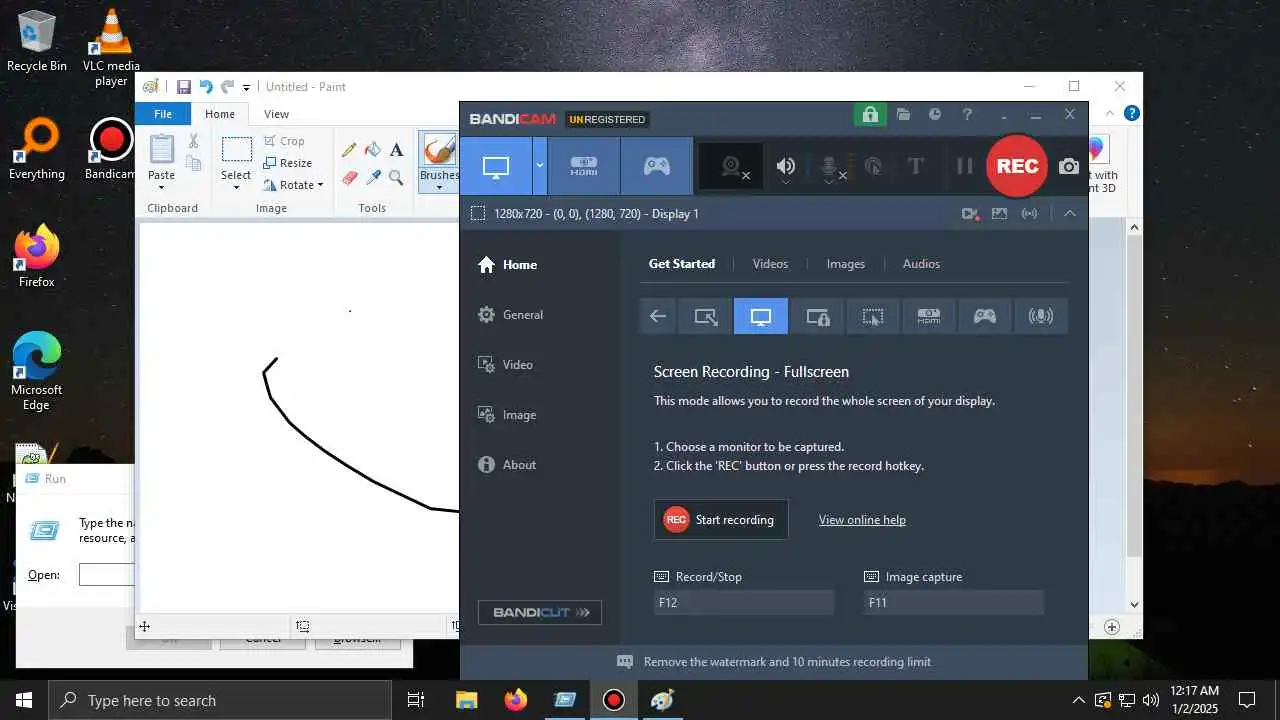Screen dimensions: 1280x720
Task: Switch to the Images tab in Bandicam
Action: click(845, 264)
